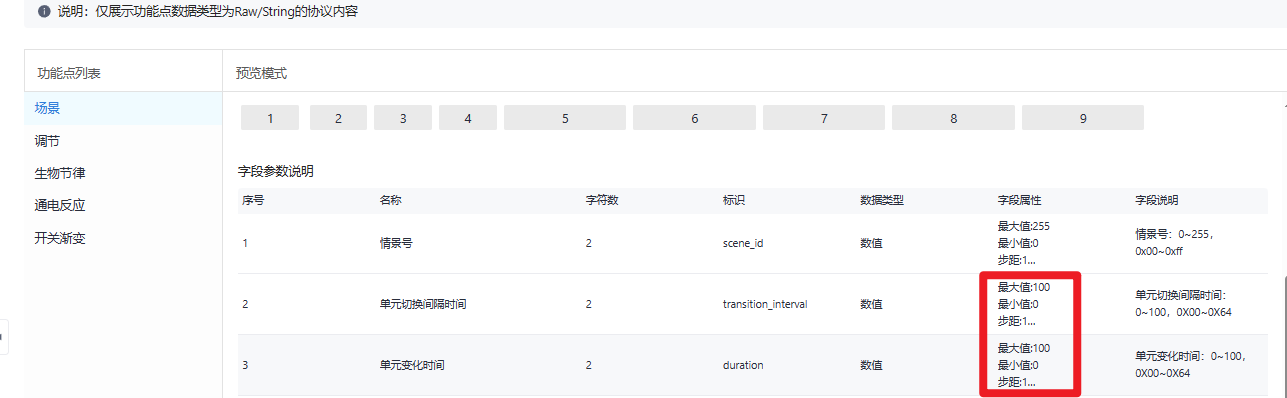Click the 预览模式 header label
The width and height of the screenshot is (1287, 398).
point(261,73)
